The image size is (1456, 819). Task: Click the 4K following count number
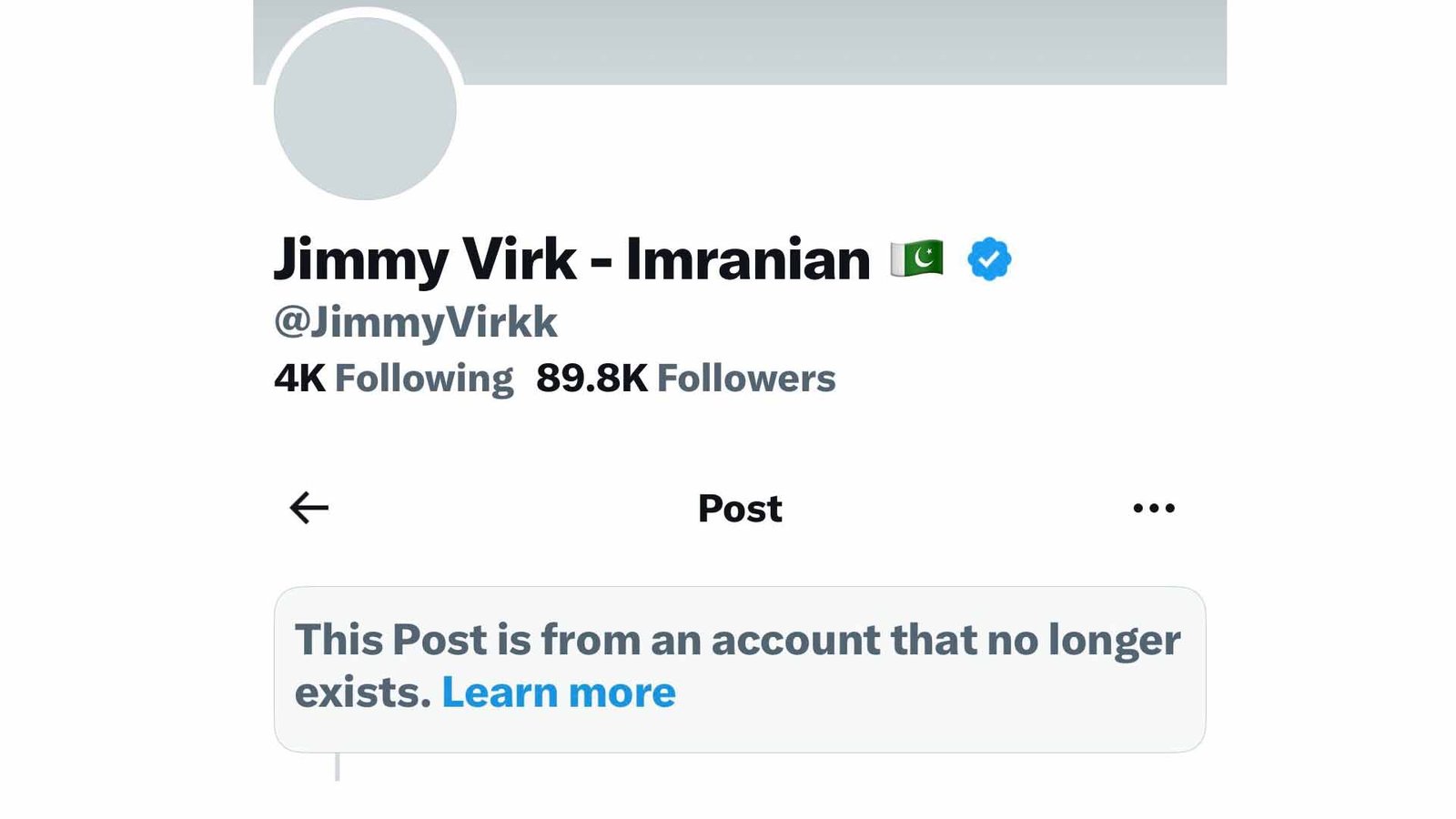tap(299, 379)
